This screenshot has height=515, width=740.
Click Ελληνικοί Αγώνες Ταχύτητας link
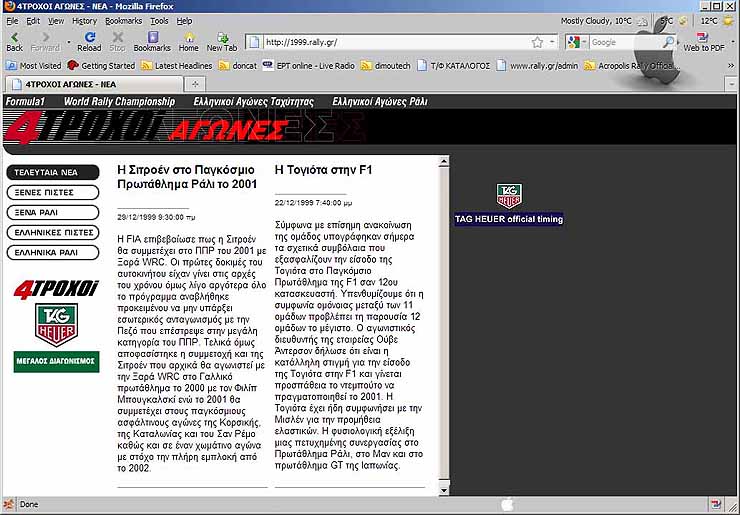tap(253, 101)
